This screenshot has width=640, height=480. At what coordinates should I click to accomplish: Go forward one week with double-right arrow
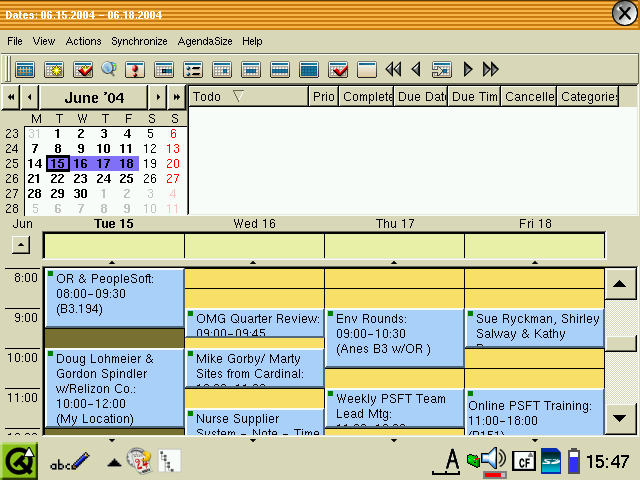(x=491, y=69)
